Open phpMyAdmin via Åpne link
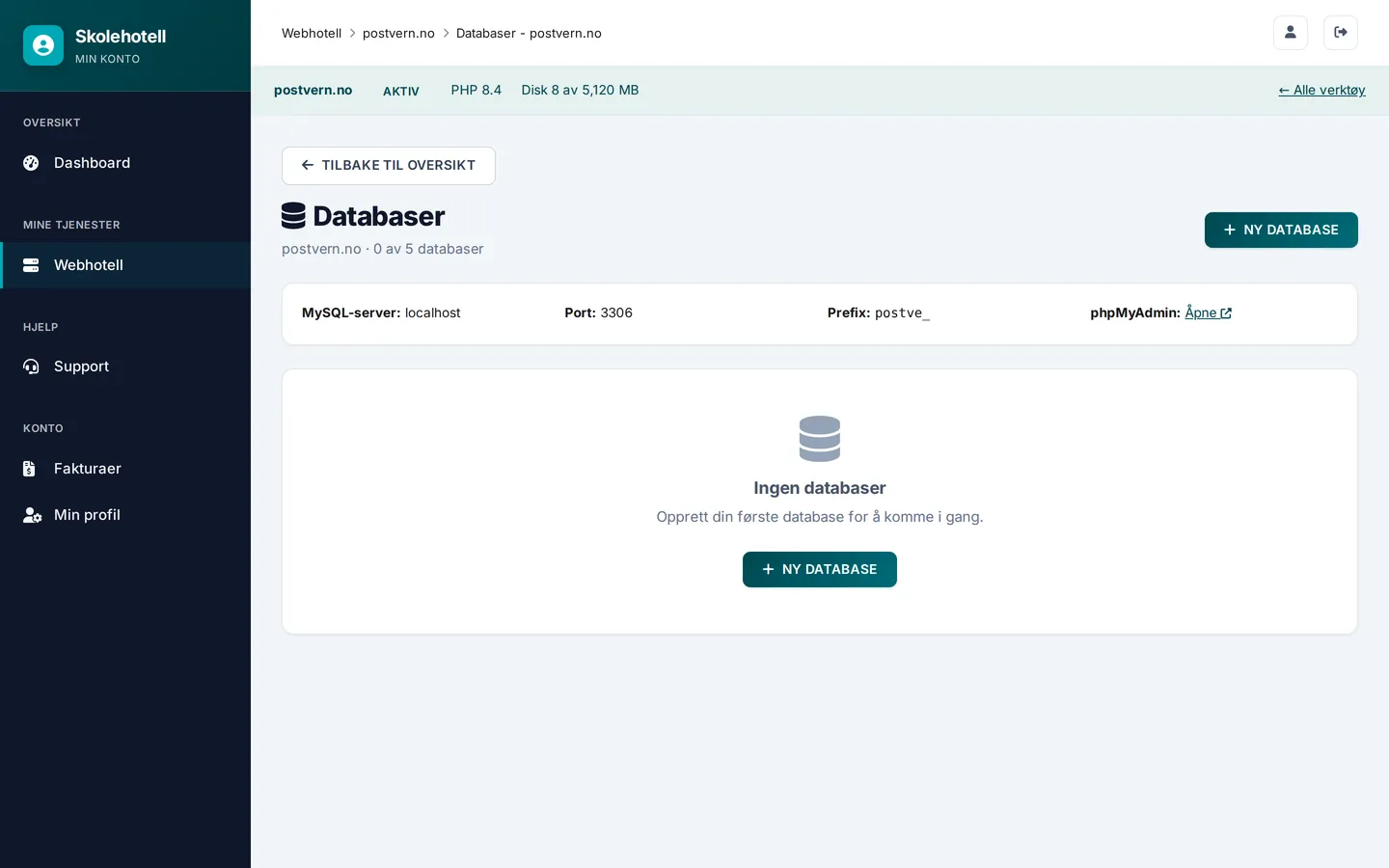This screenshot has width=1389, height=868. pos(1209,312)
